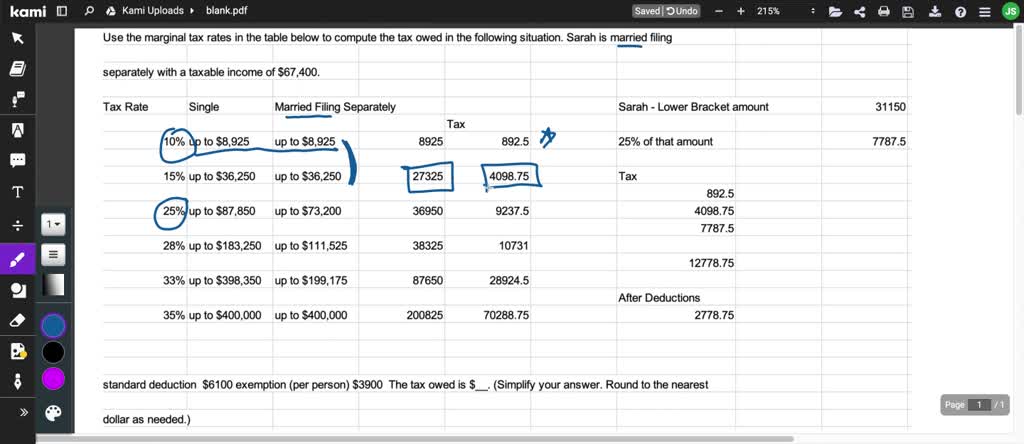Print the document with printer icon
Viewport: 1024px width, 444px height.
point(884,11)
